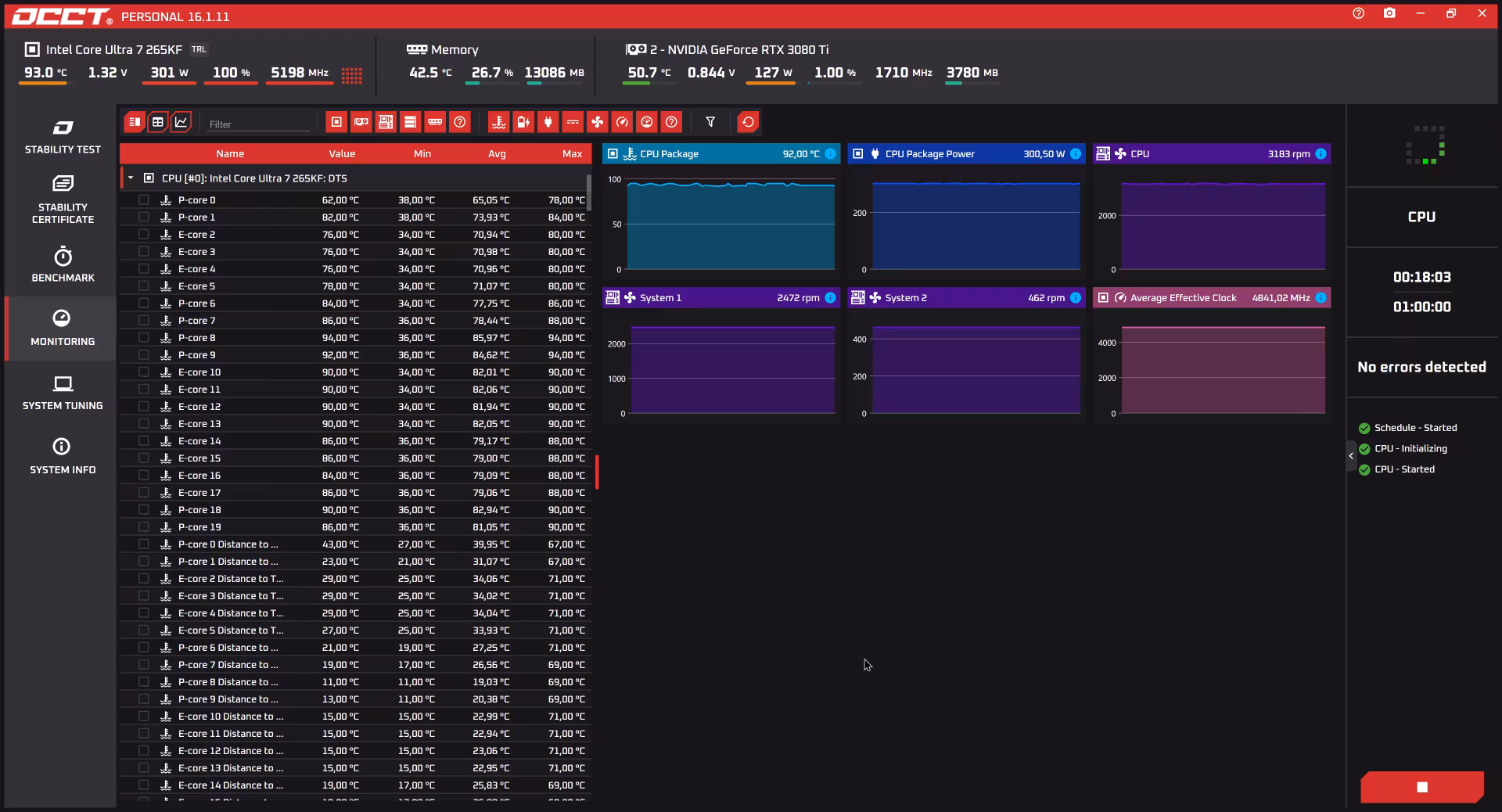Open the Stability Certificate section

(x=63, y=199)
